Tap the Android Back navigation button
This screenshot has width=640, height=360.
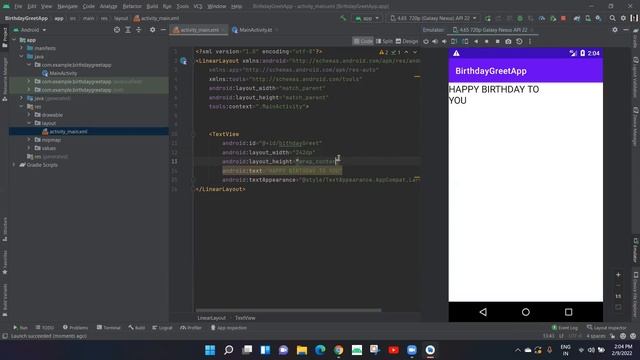483,312
